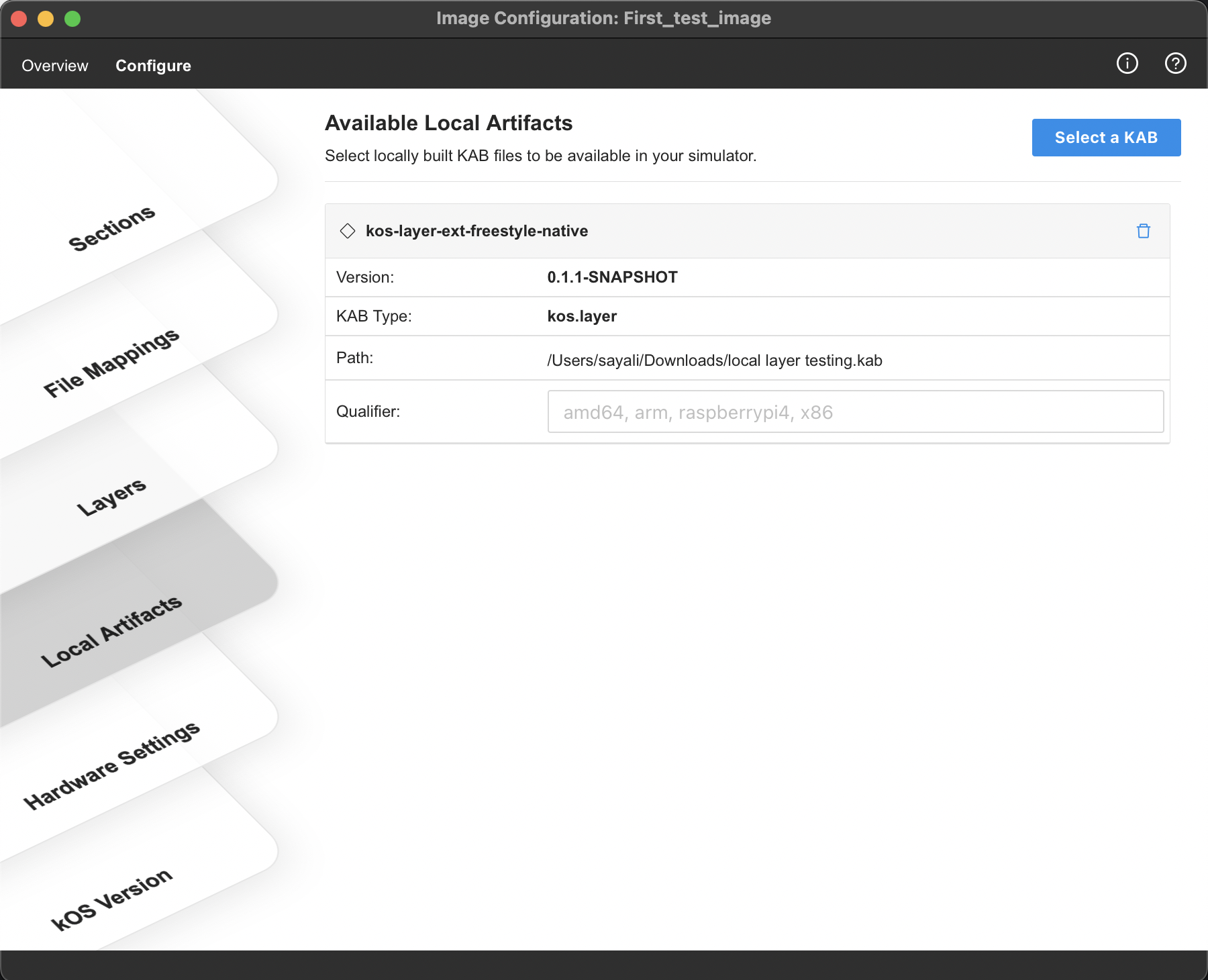Select the Local Artifacts card
1208x980 pixels.
click(111, 632)
